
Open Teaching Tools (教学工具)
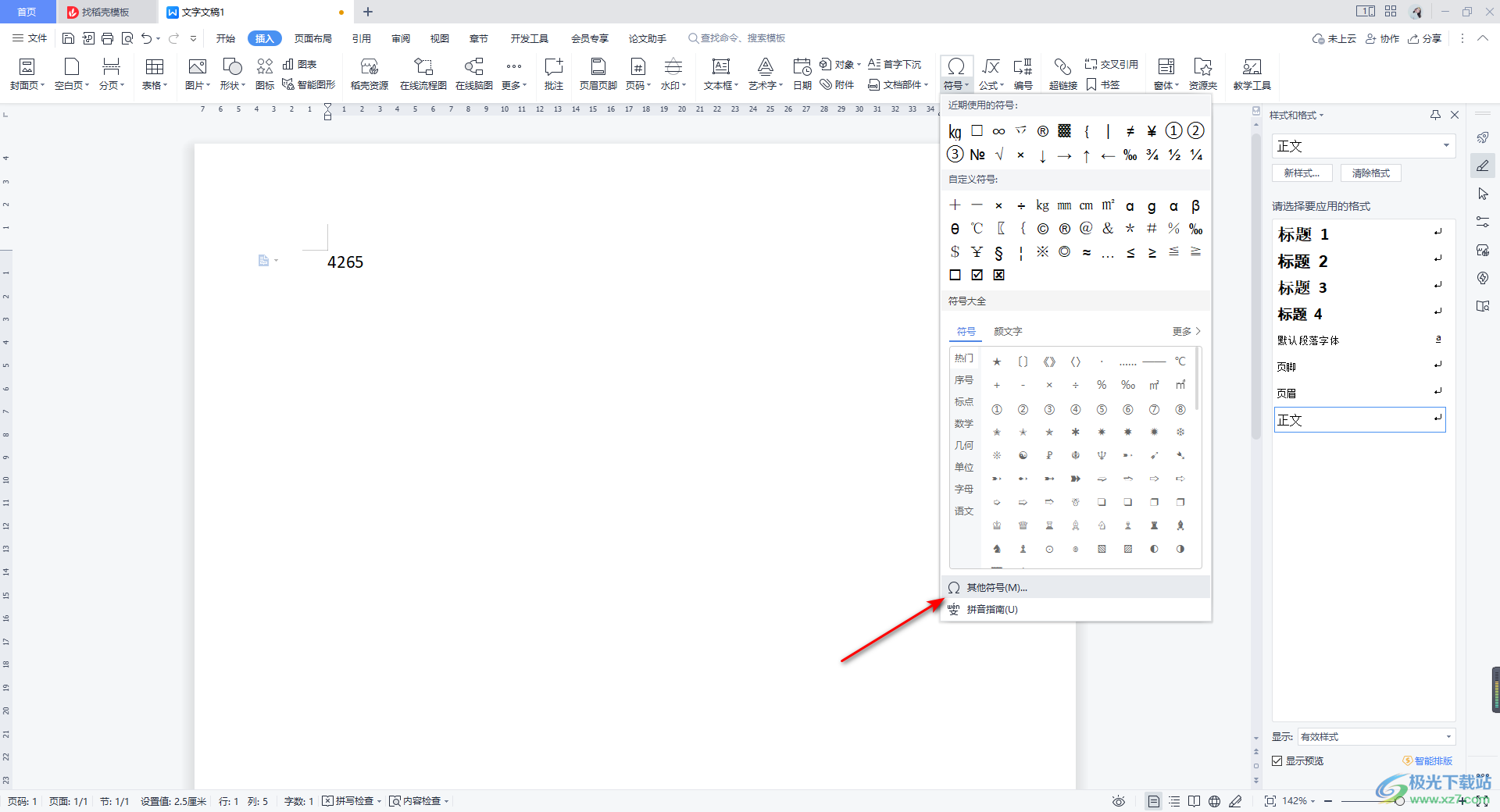point(1252,74)
